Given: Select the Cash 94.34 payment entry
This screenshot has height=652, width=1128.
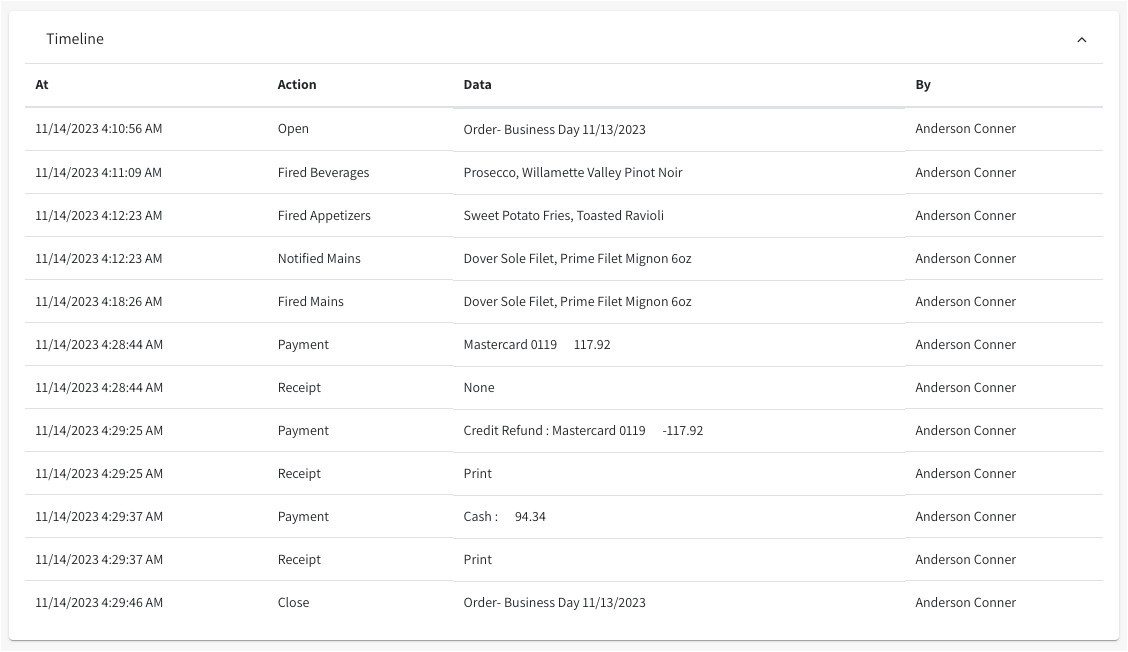Looking at the screenshot, I should (504, 517).
